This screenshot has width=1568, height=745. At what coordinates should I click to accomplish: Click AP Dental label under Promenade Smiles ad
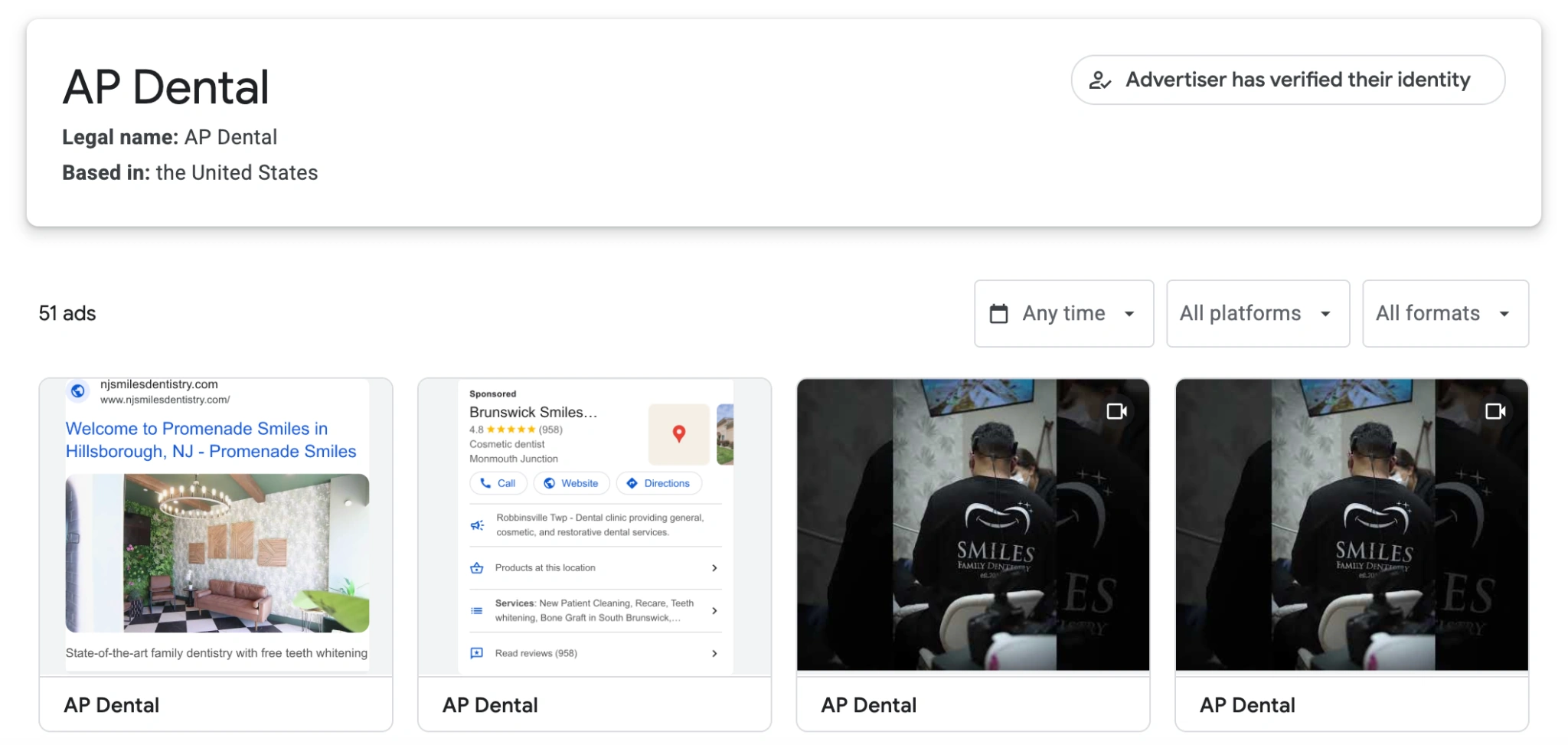click(112, 705)
